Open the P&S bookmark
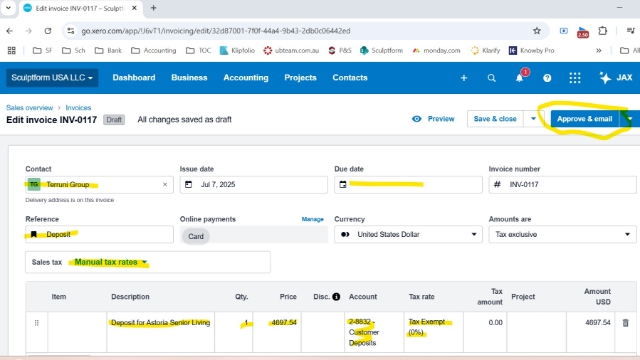Screen dimensions: 640x360 (x=340, y=51)
